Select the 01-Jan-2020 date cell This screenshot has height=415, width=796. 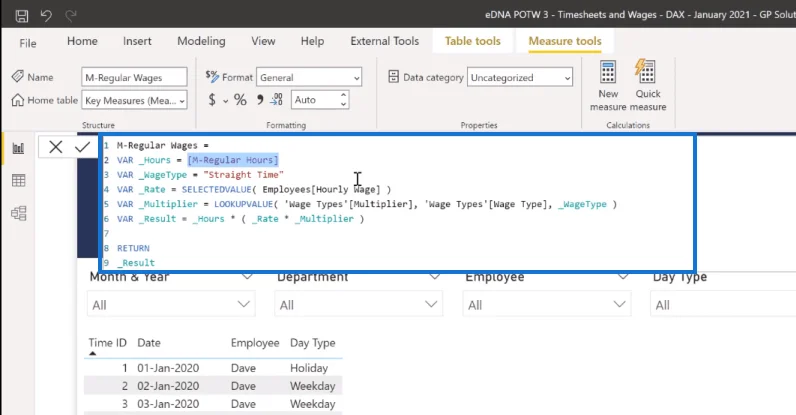(168, 368)
